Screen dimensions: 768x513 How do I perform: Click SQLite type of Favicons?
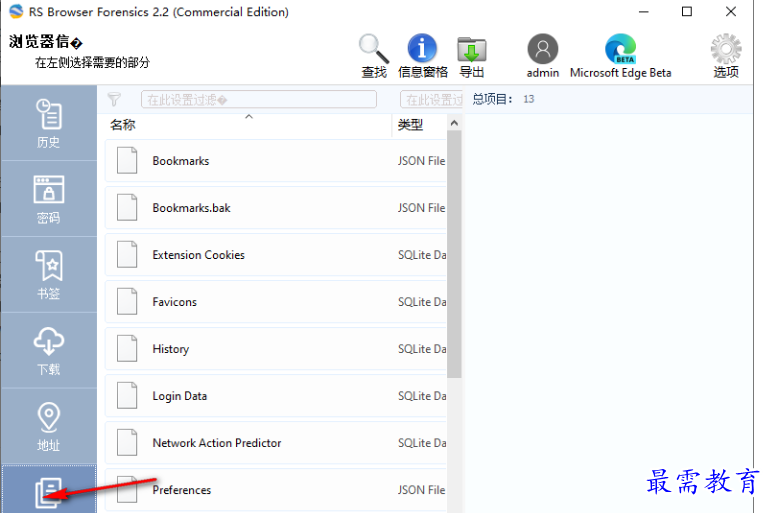tap(422, 302)
